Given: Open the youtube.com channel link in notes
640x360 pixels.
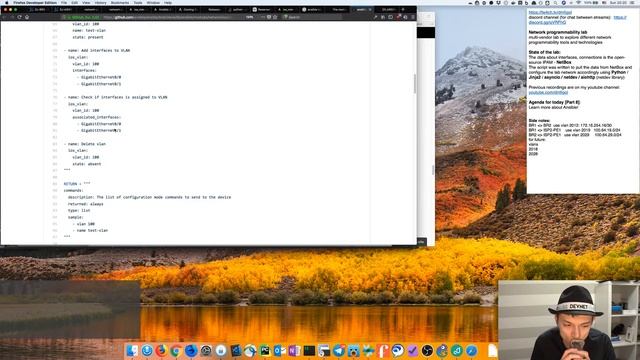Looking at the screenshot, I should (548, 93).
